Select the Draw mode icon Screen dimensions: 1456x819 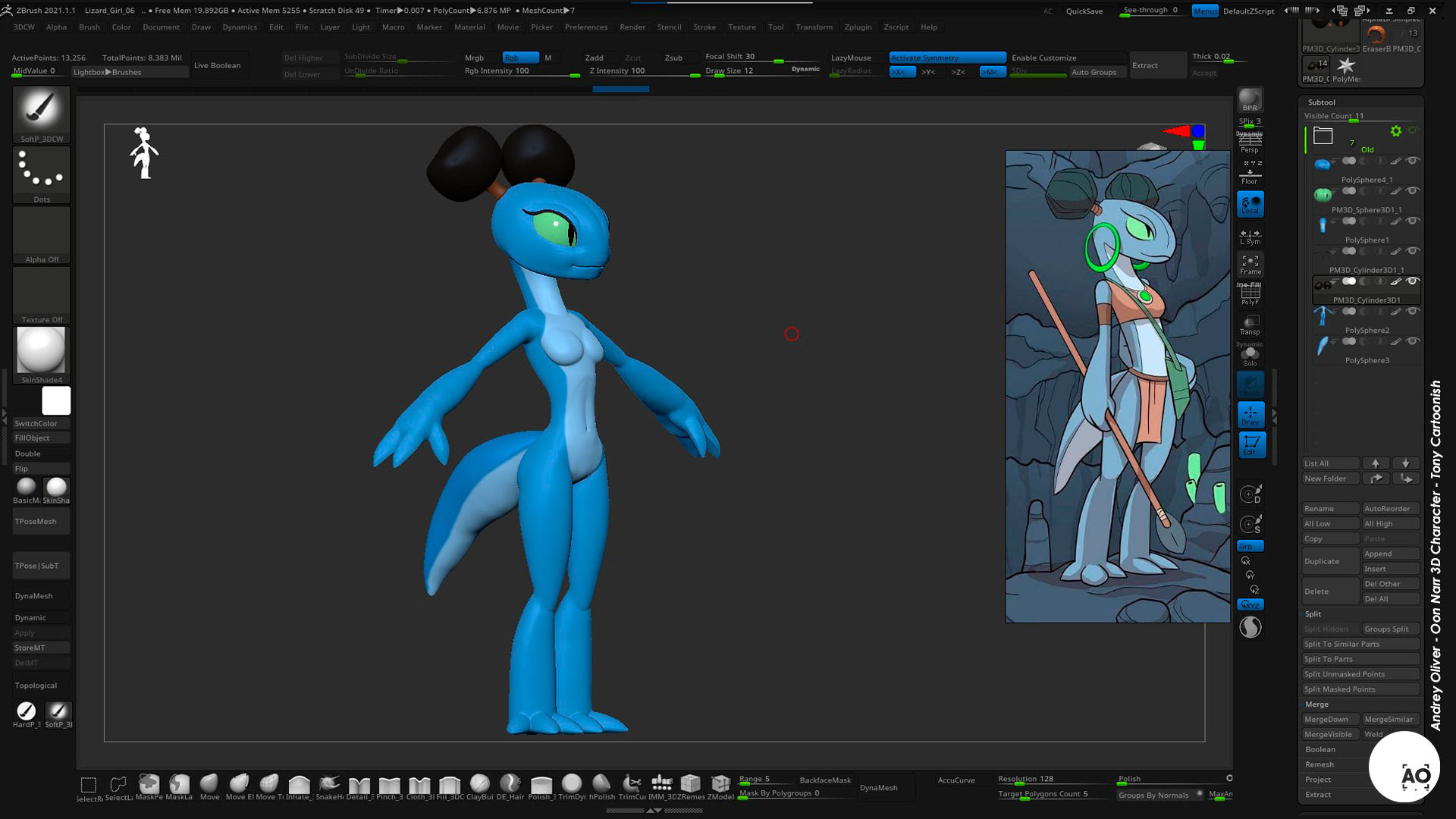coord(1250,415)
